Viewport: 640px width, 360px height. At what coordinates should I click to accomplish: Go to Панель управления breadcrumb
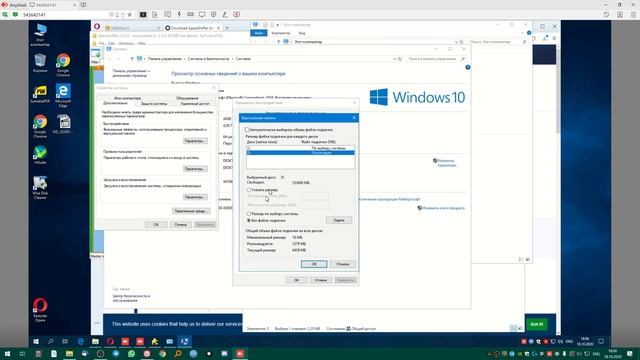point(164,59)
